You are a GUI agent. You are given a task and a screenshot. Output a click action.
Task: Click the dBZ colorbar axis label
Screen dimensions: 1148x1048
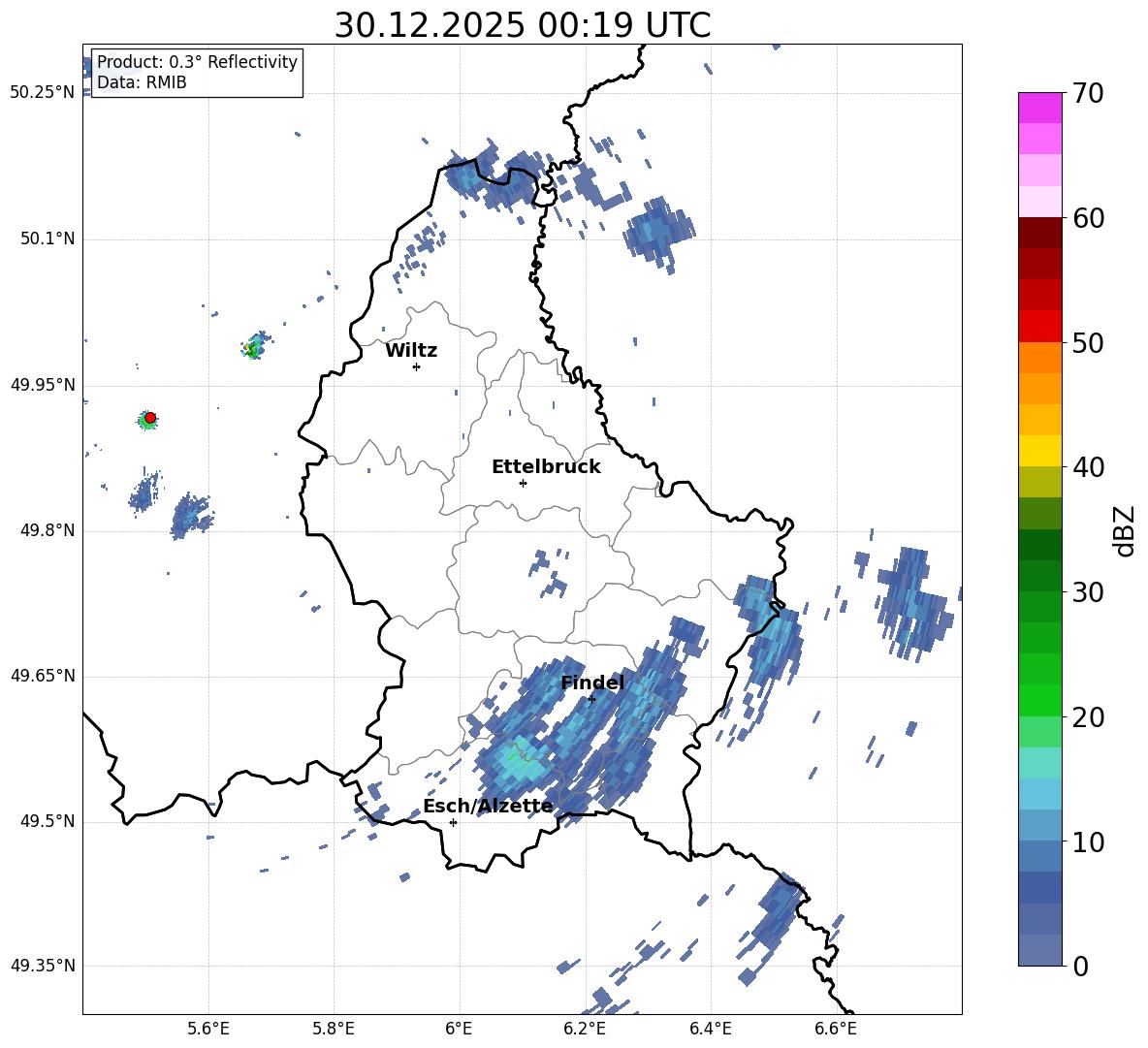click(x=1125, y=530)
